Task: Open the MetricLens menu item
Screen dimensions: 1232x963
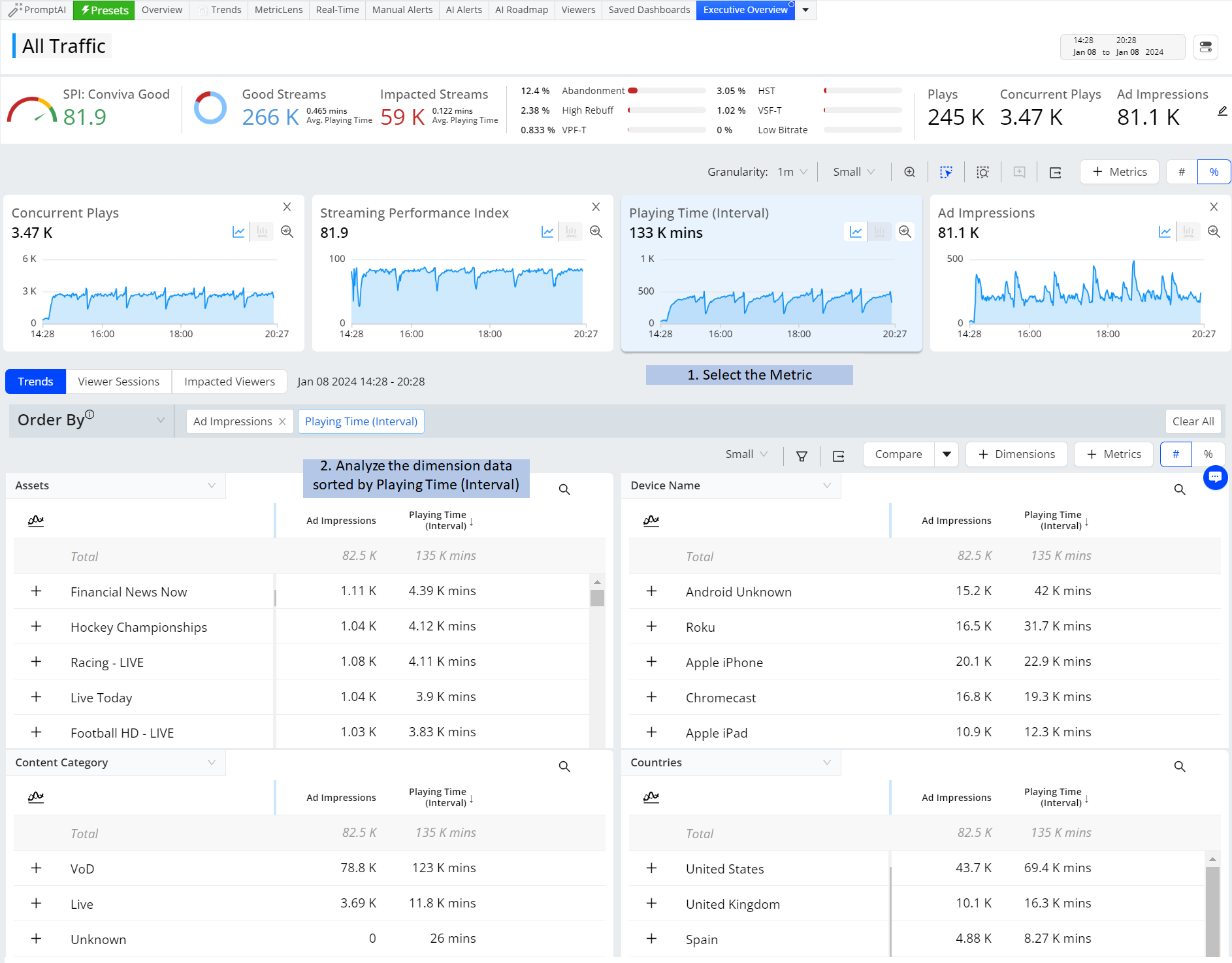Action: (x=278, y=10)
